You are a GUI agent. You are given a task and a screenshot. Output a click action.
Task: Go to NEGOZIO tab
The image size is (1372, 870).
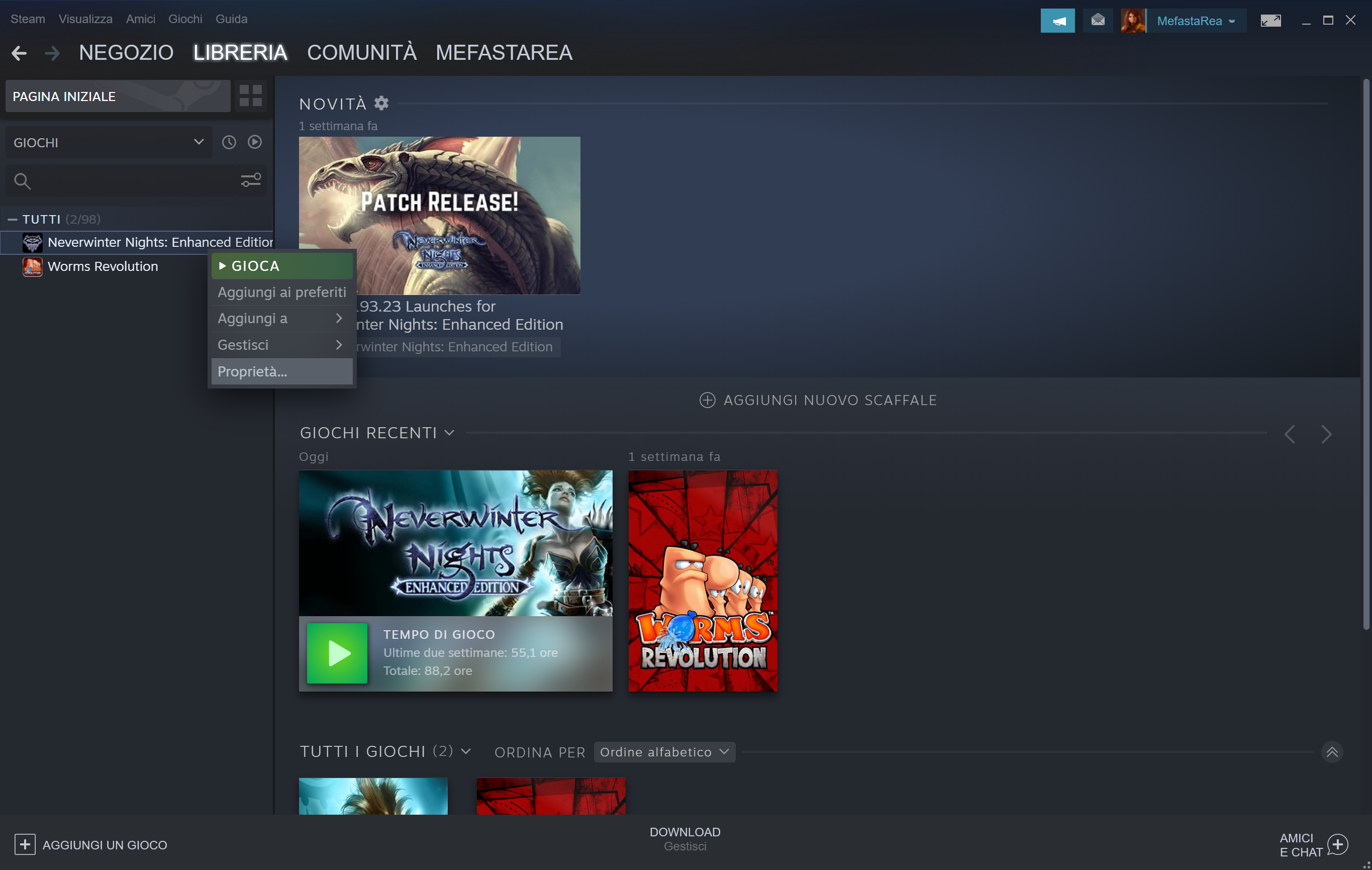(x=126, y=52)
